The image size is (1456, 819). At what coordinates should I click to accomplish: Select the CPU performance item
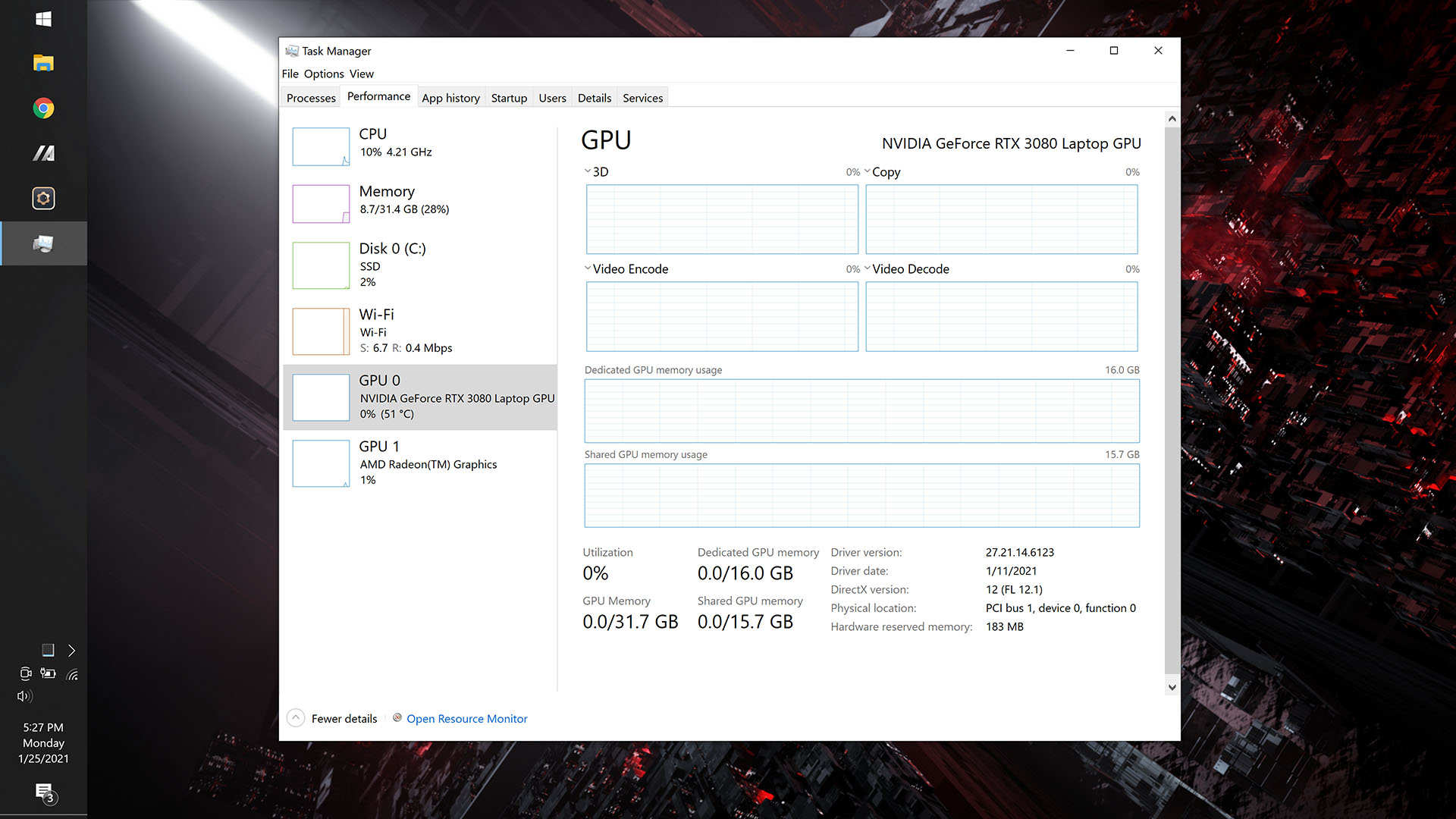coord(420,146)
